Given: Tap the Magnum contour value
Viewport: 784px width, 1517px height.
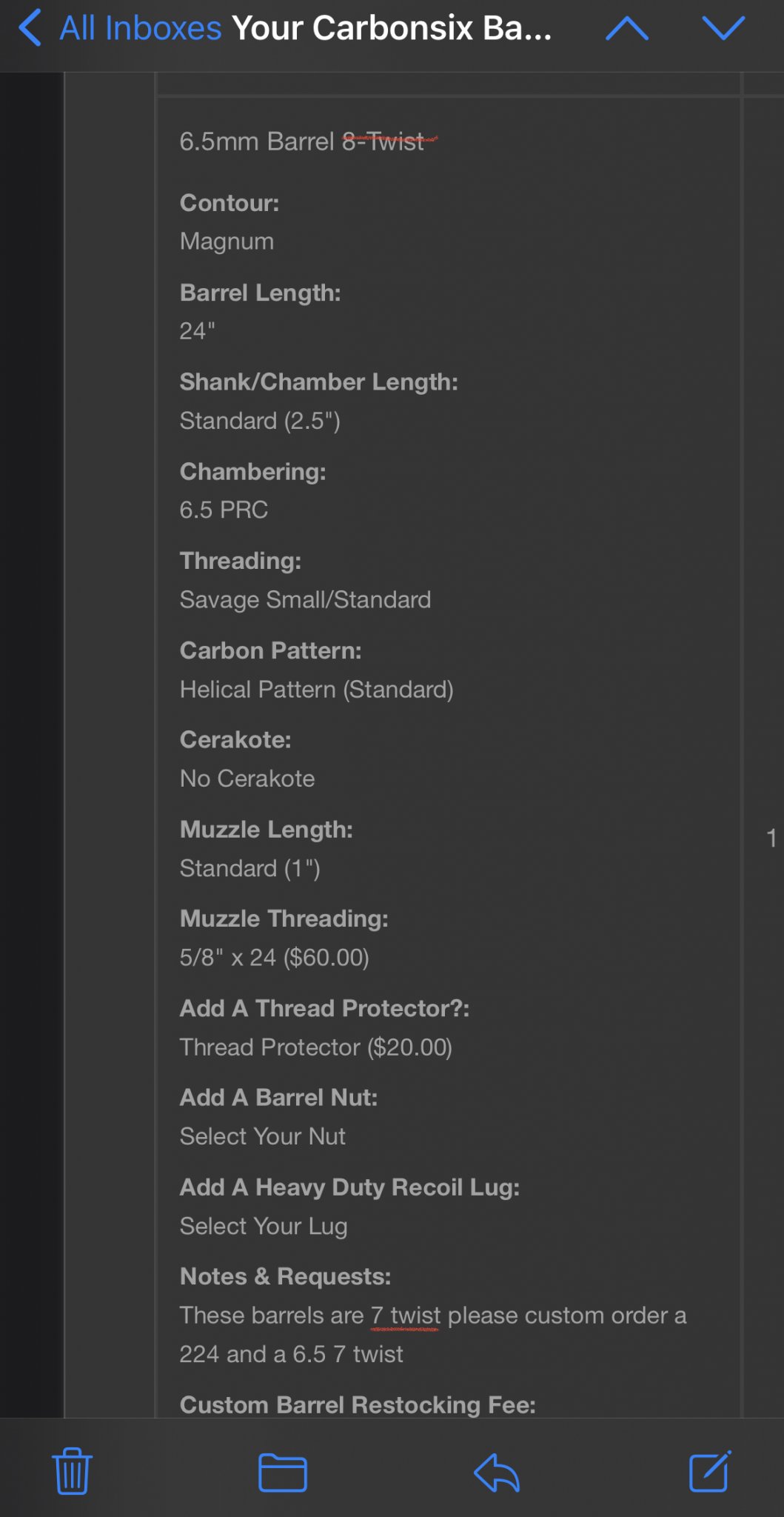Looking at the screenshot, I should [x=227, y=241].
